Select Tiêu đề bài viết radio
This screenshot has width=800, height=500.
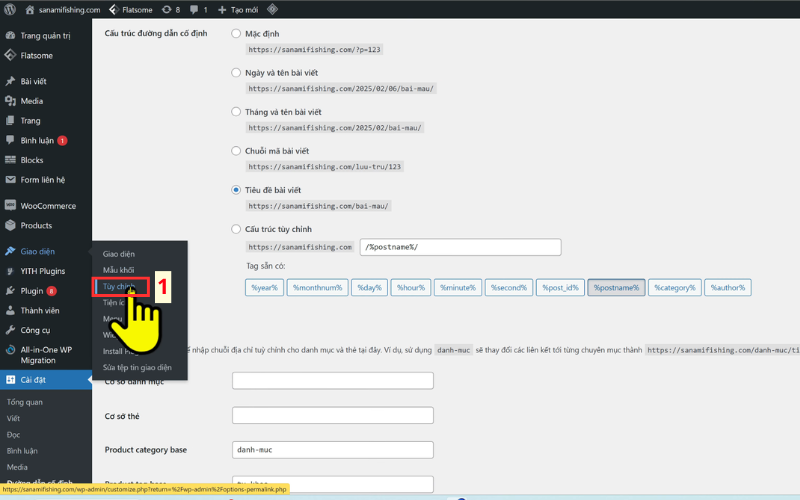[236, 190]
